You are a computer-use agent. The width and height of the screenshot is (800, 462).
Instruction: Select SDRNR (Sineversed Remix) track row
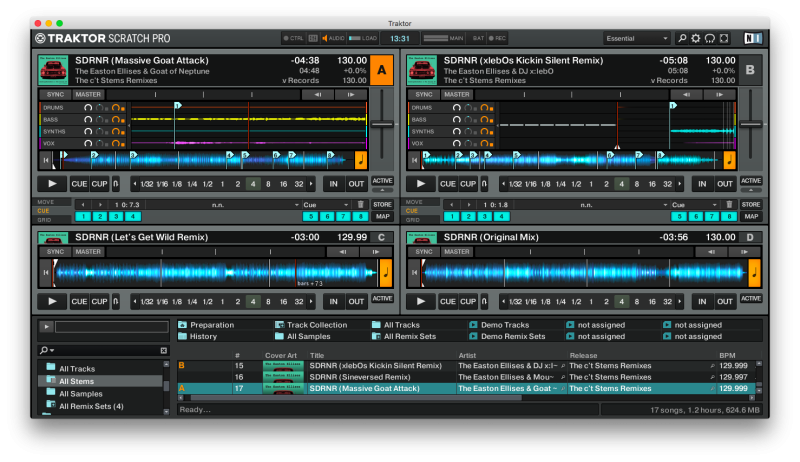click(x=468, y=377)
